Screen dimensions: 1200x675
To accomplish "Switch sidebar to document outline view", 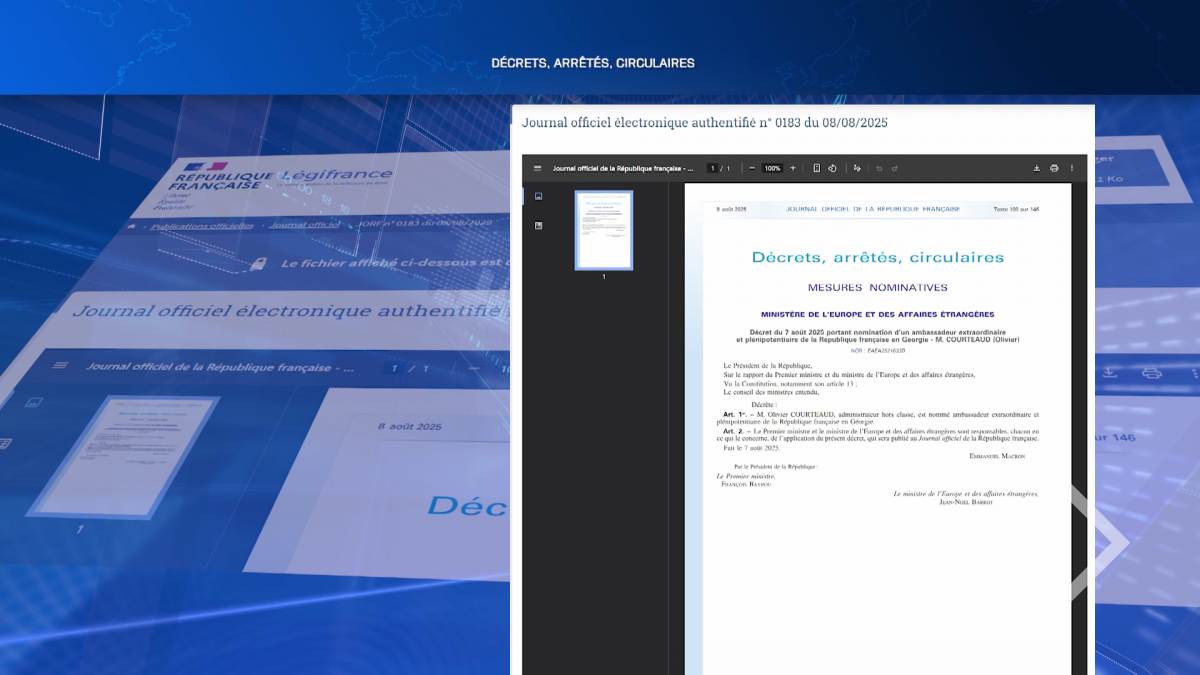I will [x=538, y=226].
